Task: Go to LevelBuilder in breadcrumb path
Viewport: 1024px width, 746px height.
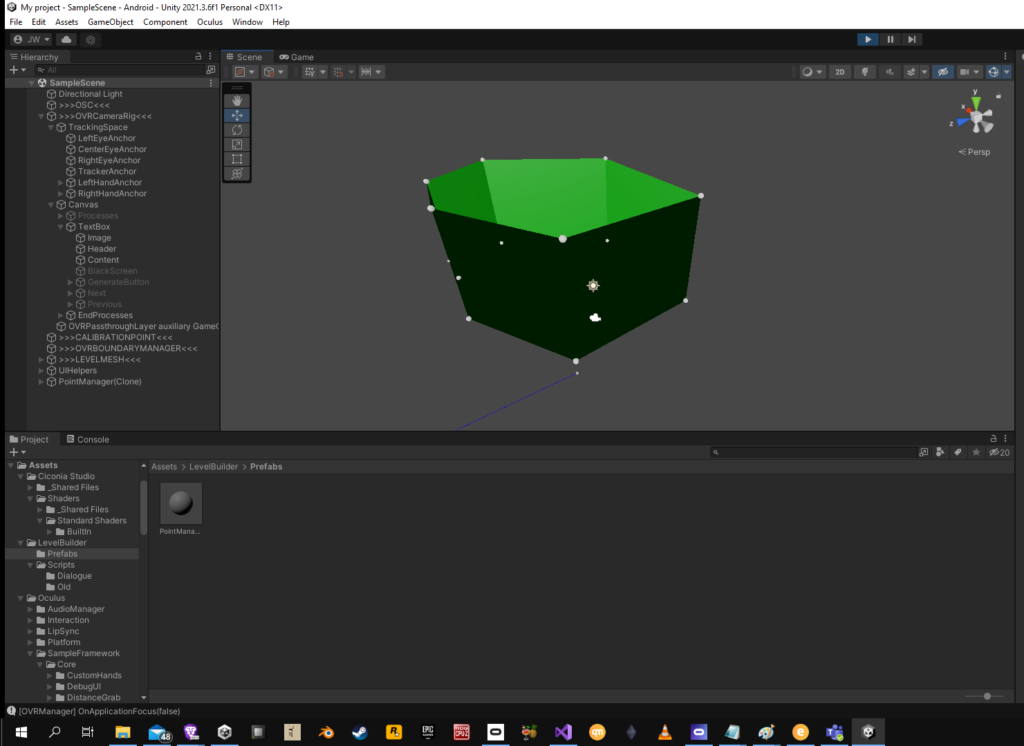Action: click(214, 467)
